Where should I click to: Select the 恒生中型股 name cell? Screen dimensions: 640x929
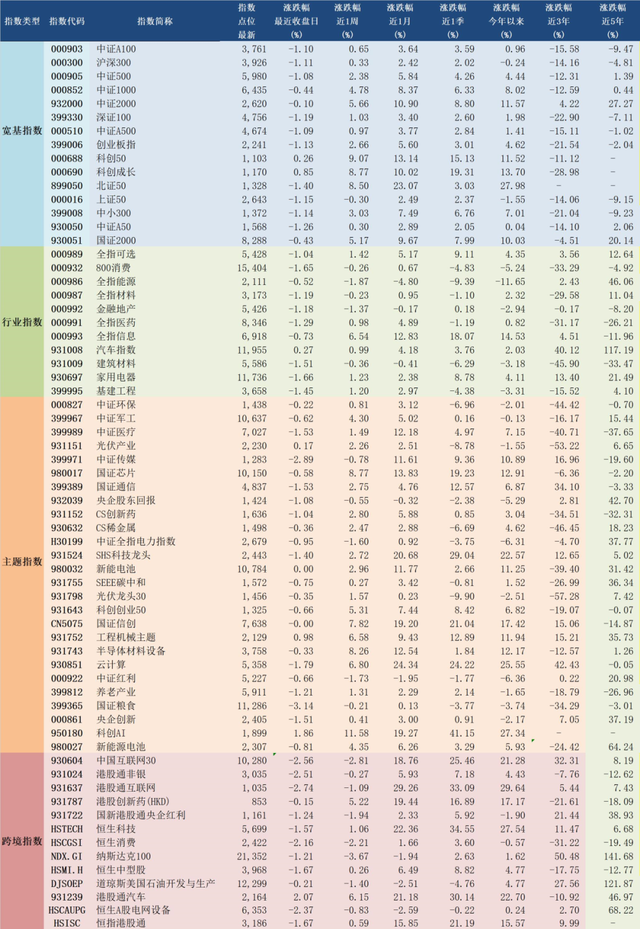click(x=121, y=870)
